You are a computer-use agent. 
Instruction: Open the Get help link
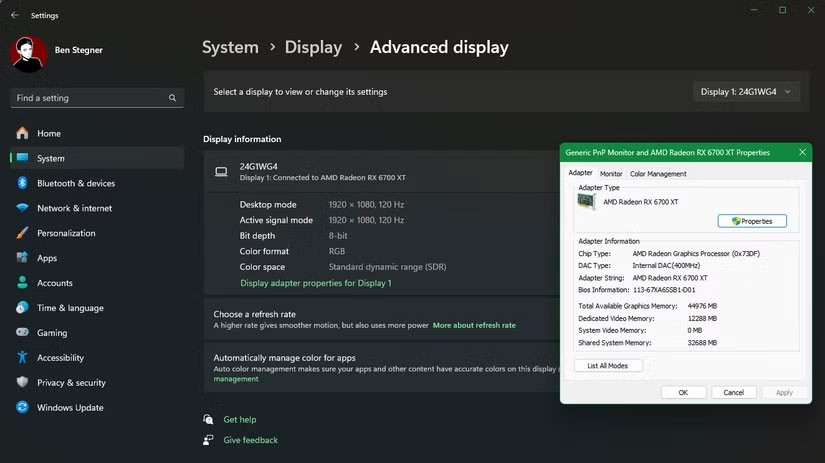[x=240, y=420]
